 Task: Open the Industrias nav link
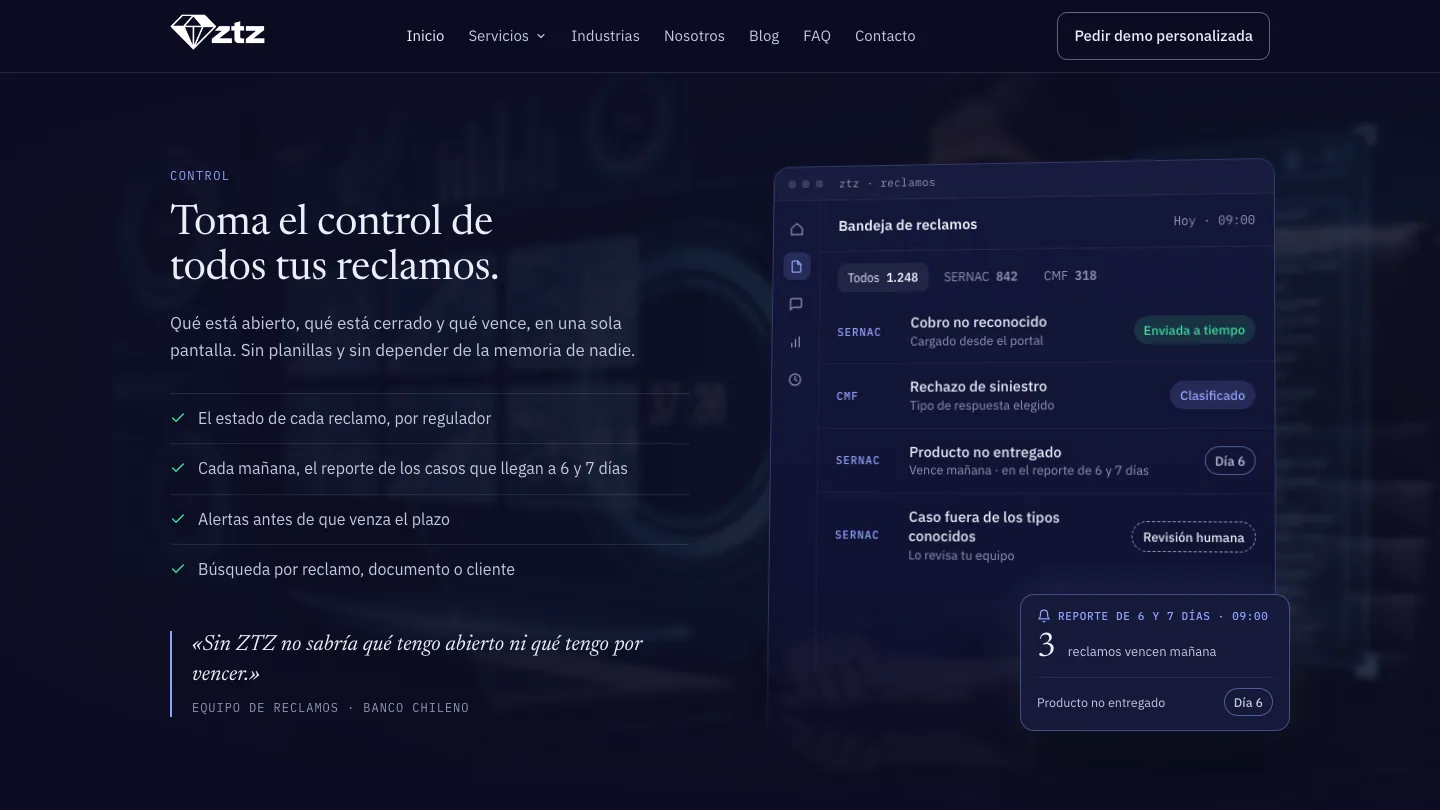[605, 36]
